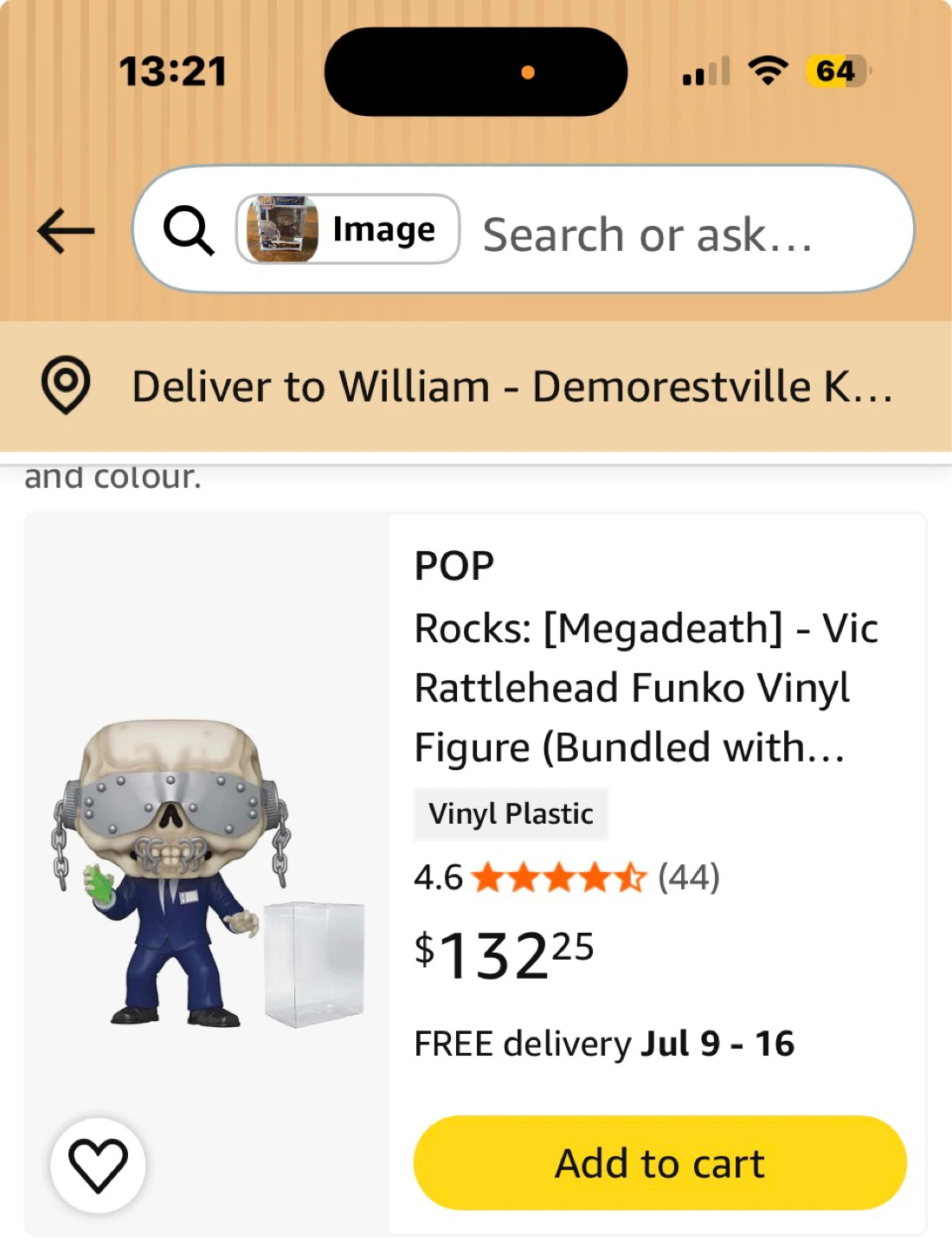Tap the magnifying glass search icon
The width and height of the screenshot is (952, 1246).
[189, 231]
